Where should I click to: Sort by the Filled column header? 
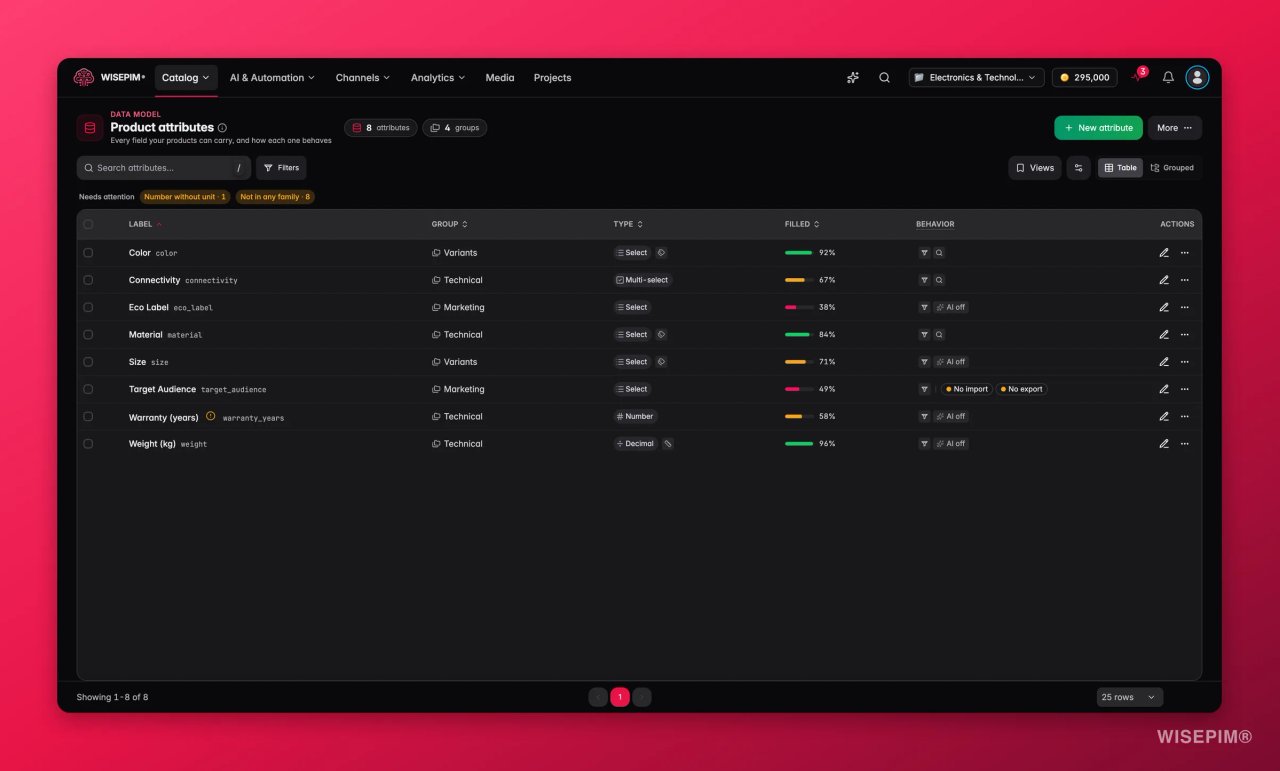click(x=802, y=224)
